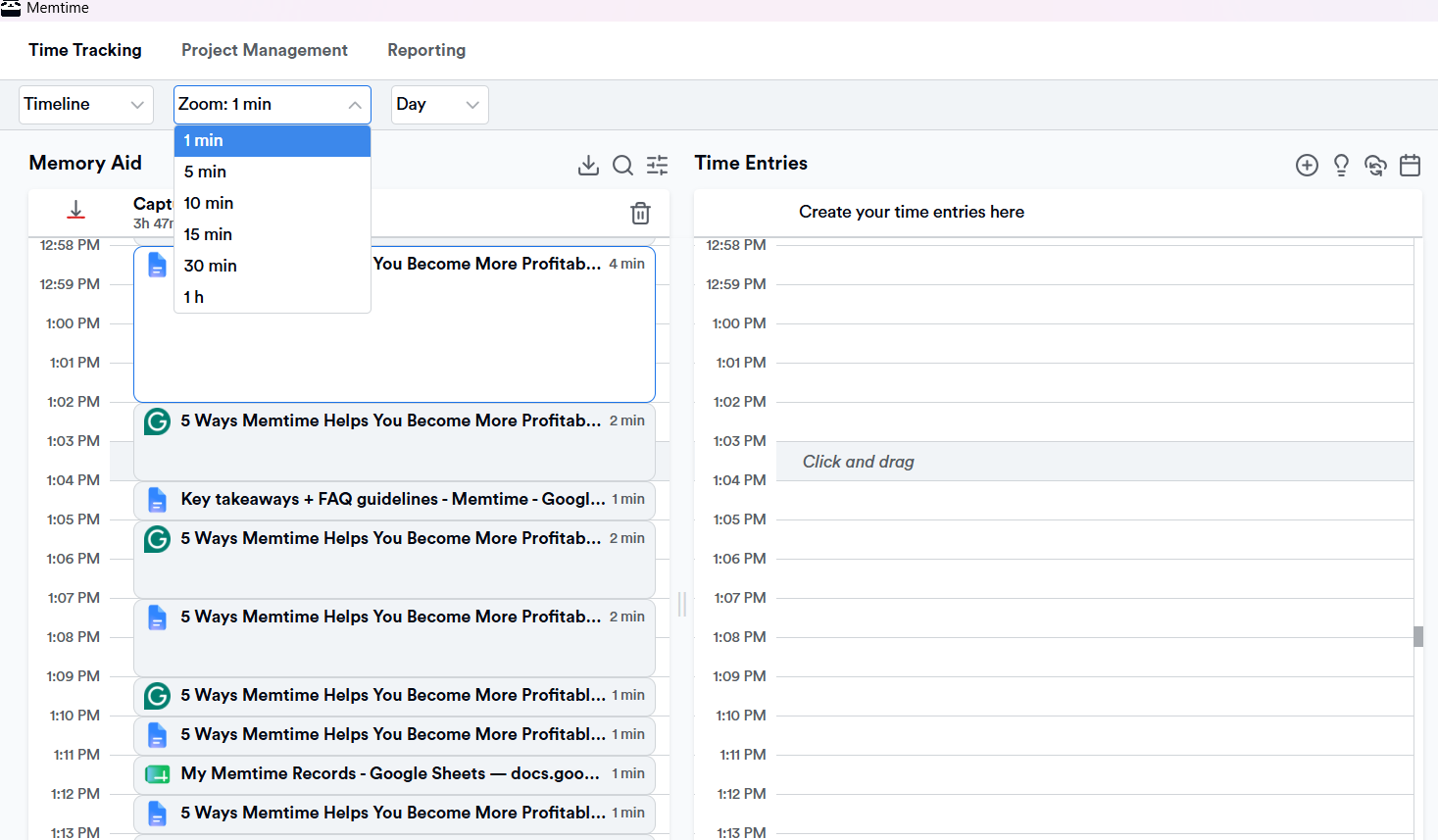Click the Grammarly icon on the 1:09 PM entry
The width and height of the screenshot is (1438, 840).
157,696
